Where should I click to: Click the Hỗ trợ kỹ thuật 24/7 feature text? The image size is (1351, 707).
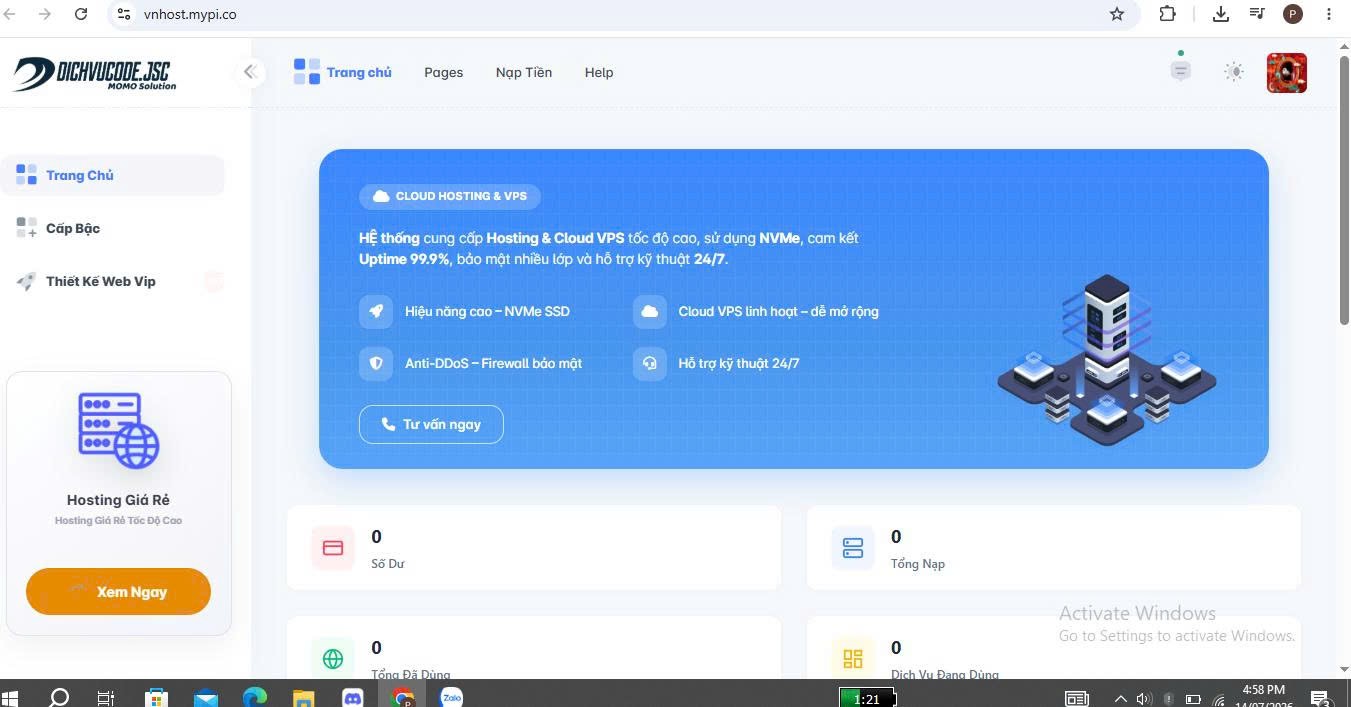click(739, 363)
